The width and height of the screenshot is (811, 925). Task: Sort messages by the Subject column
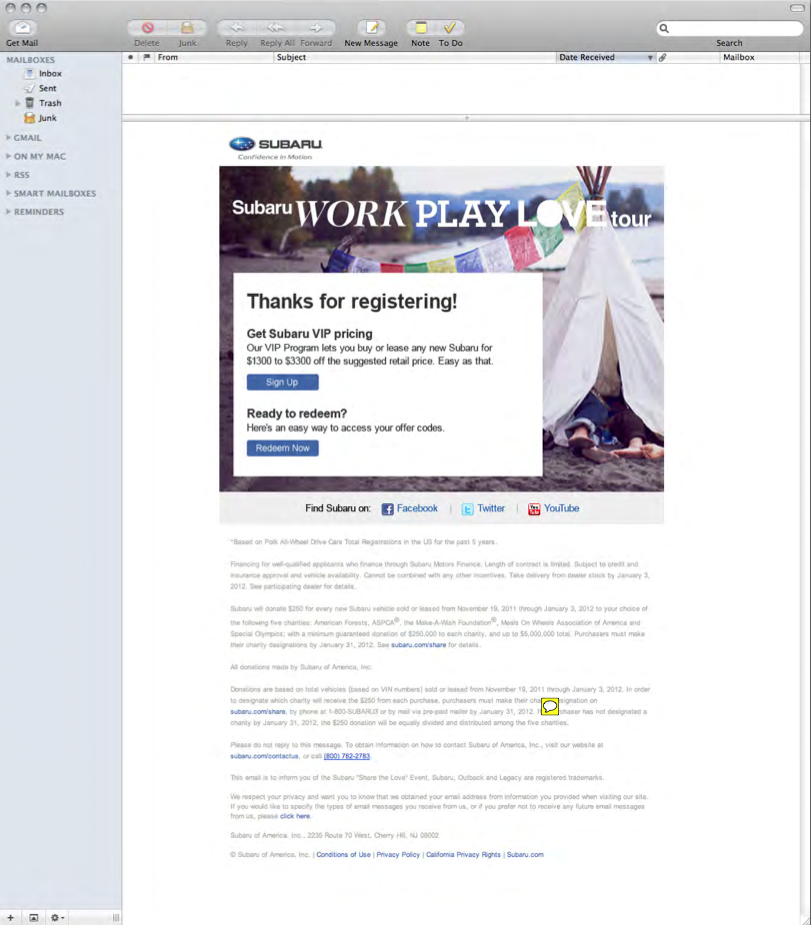[415, 57]
